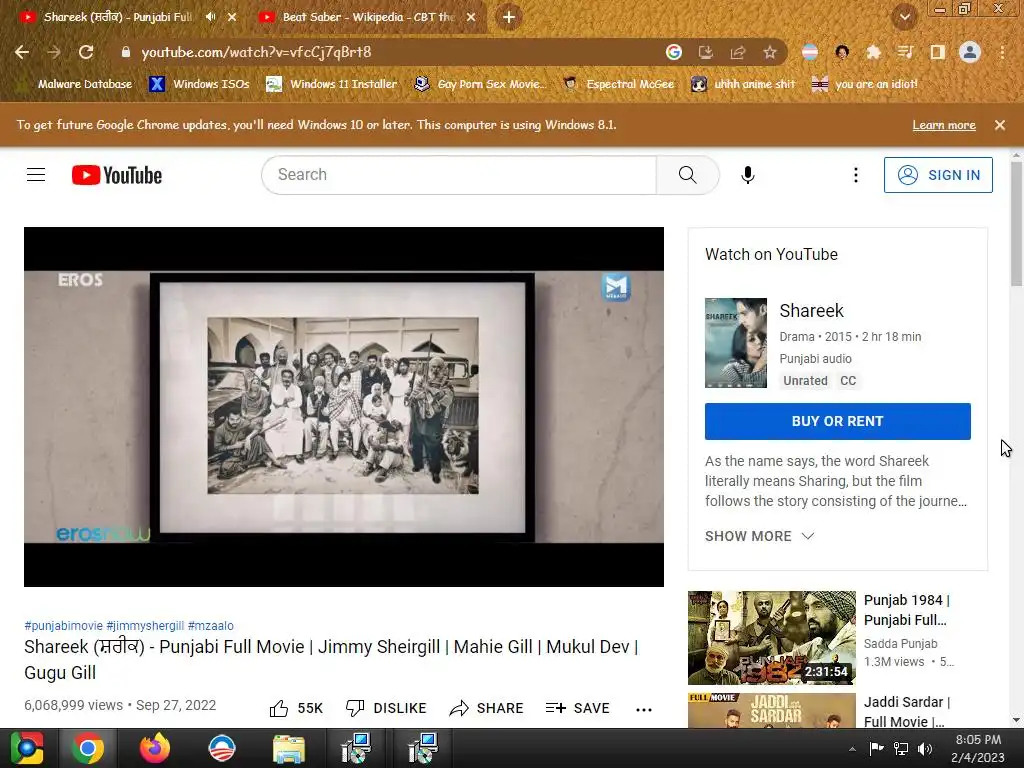The image size is (1024, 768).
Task: Open the #punjabimovie hashtag link
Action: click(x=63, y=626)
